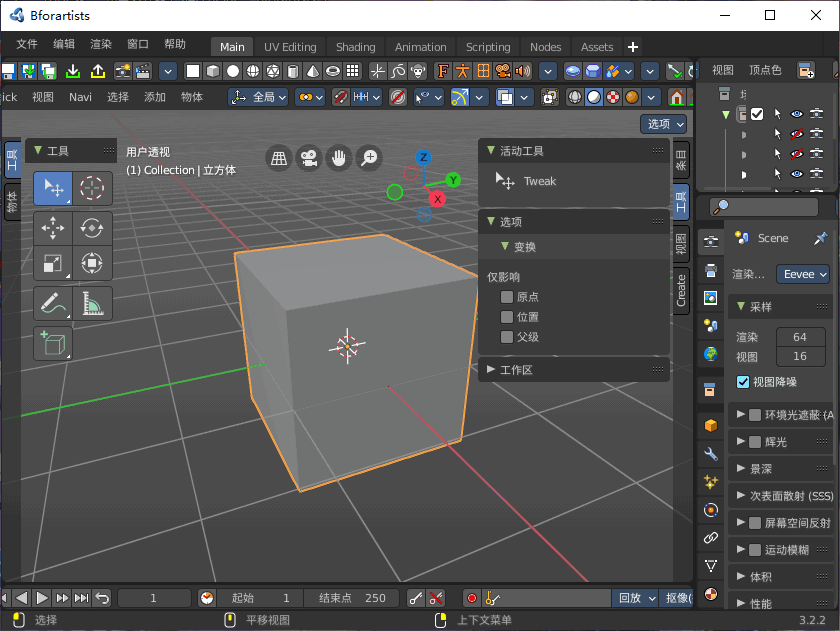Select the Annotate pencil tool
840x631 pixels.
pos(52,303)
